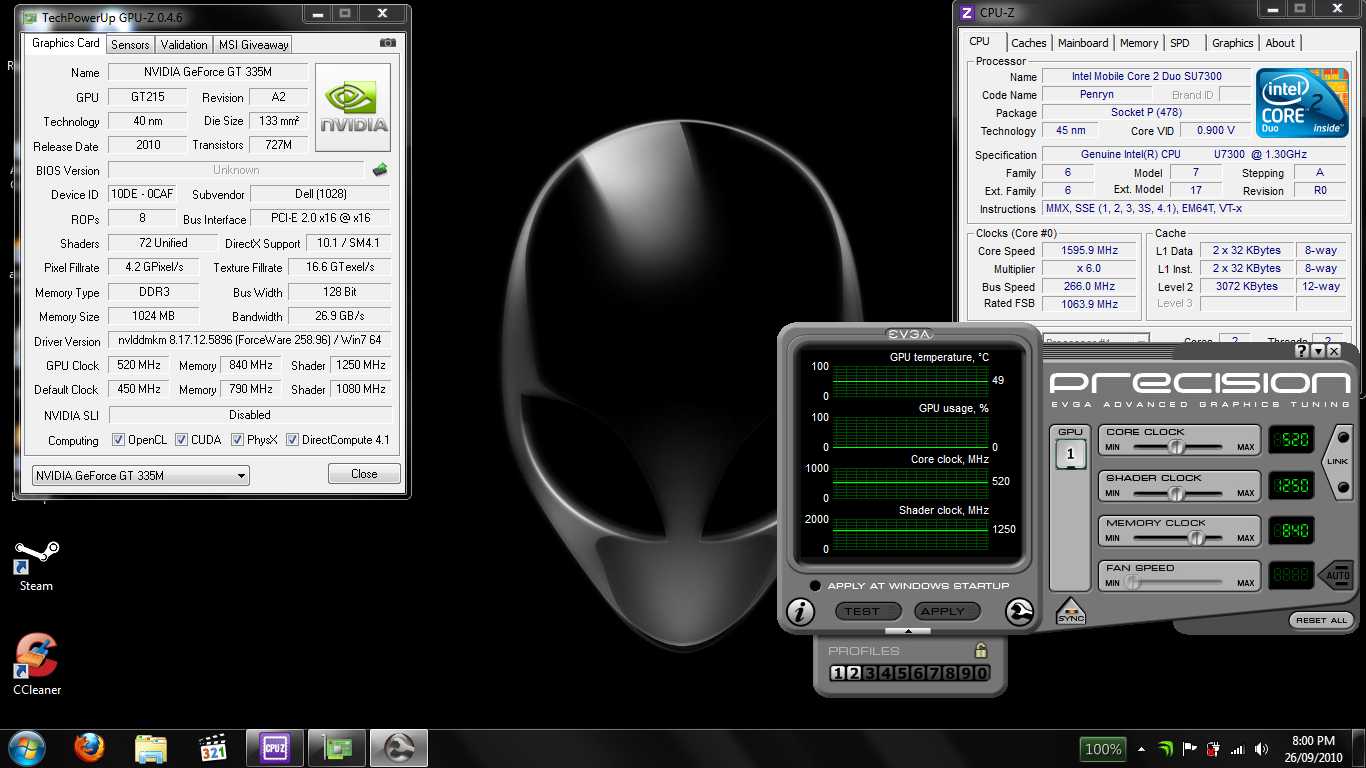Click the volume speaker tray icon
This screenshot has width=1366, height=768.
[x=1259, y=749]
